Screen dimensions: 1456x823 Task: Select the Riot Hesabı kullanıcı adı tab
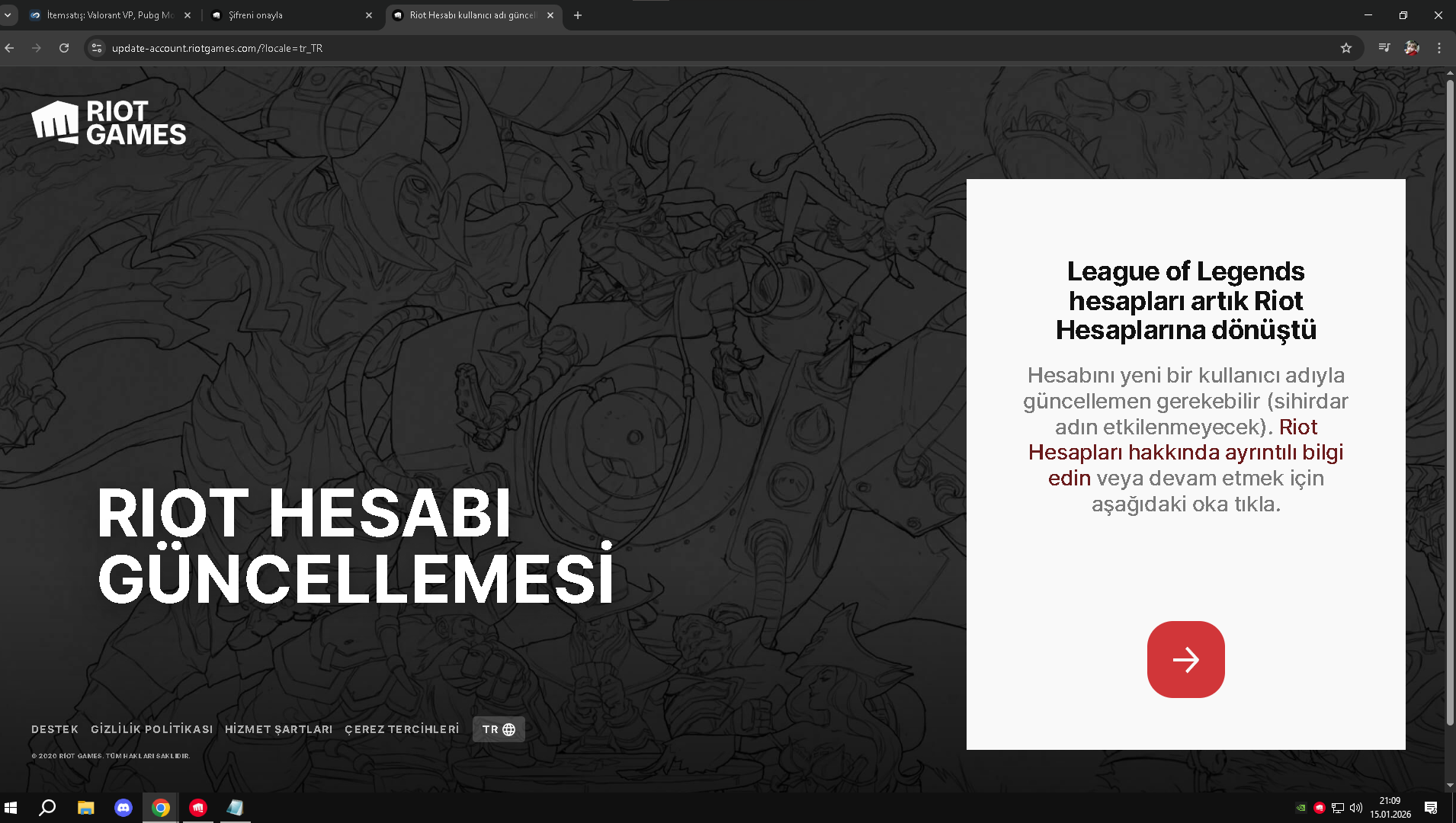tap(473, 15)
